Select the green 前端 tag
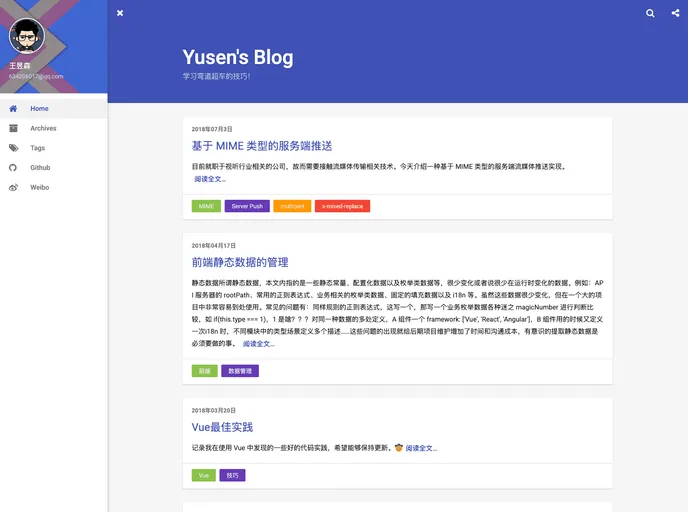Screen dimensions: 688x512 (204, 371)
